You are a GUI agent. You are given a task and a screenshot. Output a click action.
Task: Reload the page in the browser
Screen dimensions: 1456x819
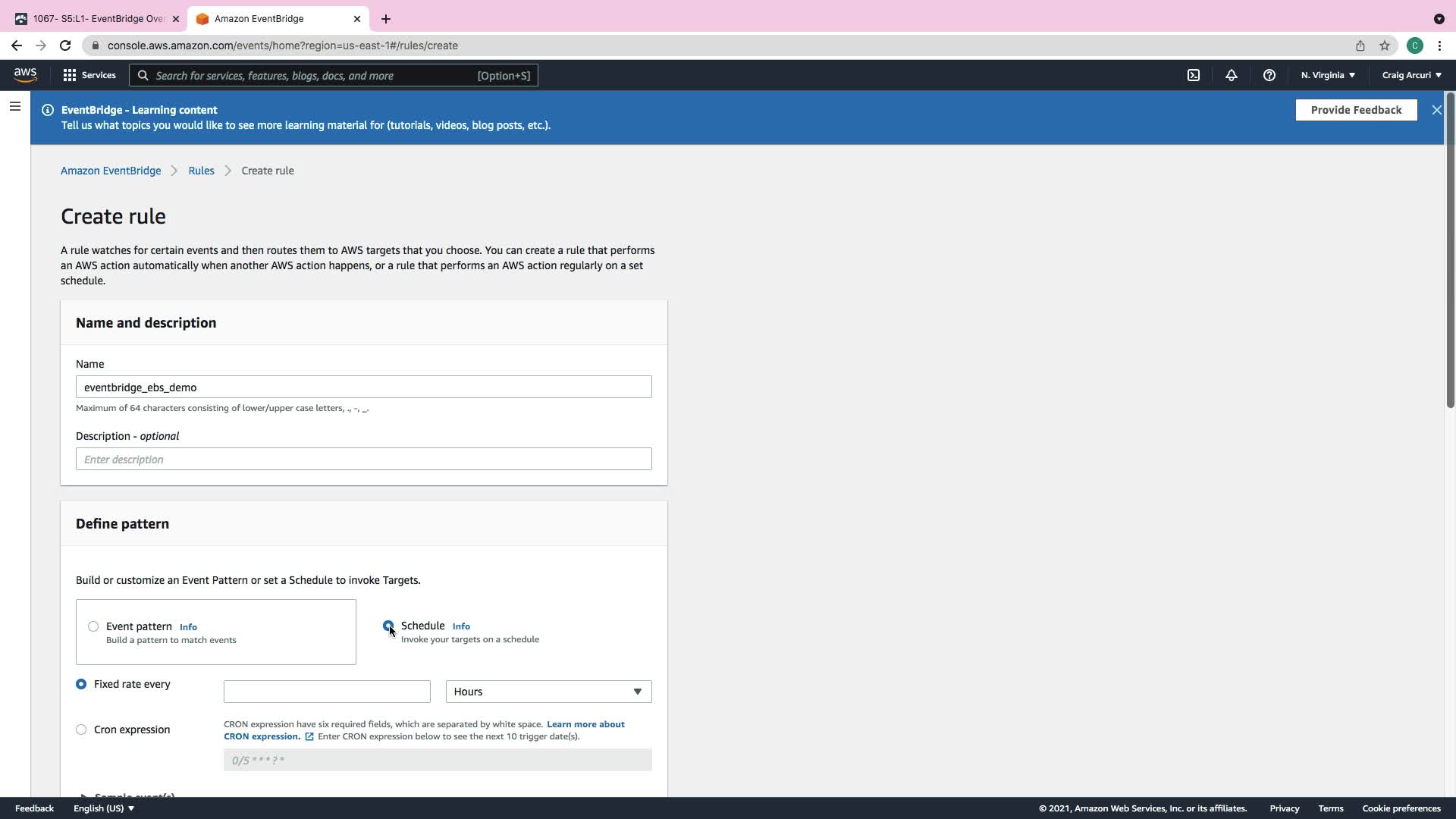pos(65,45)
